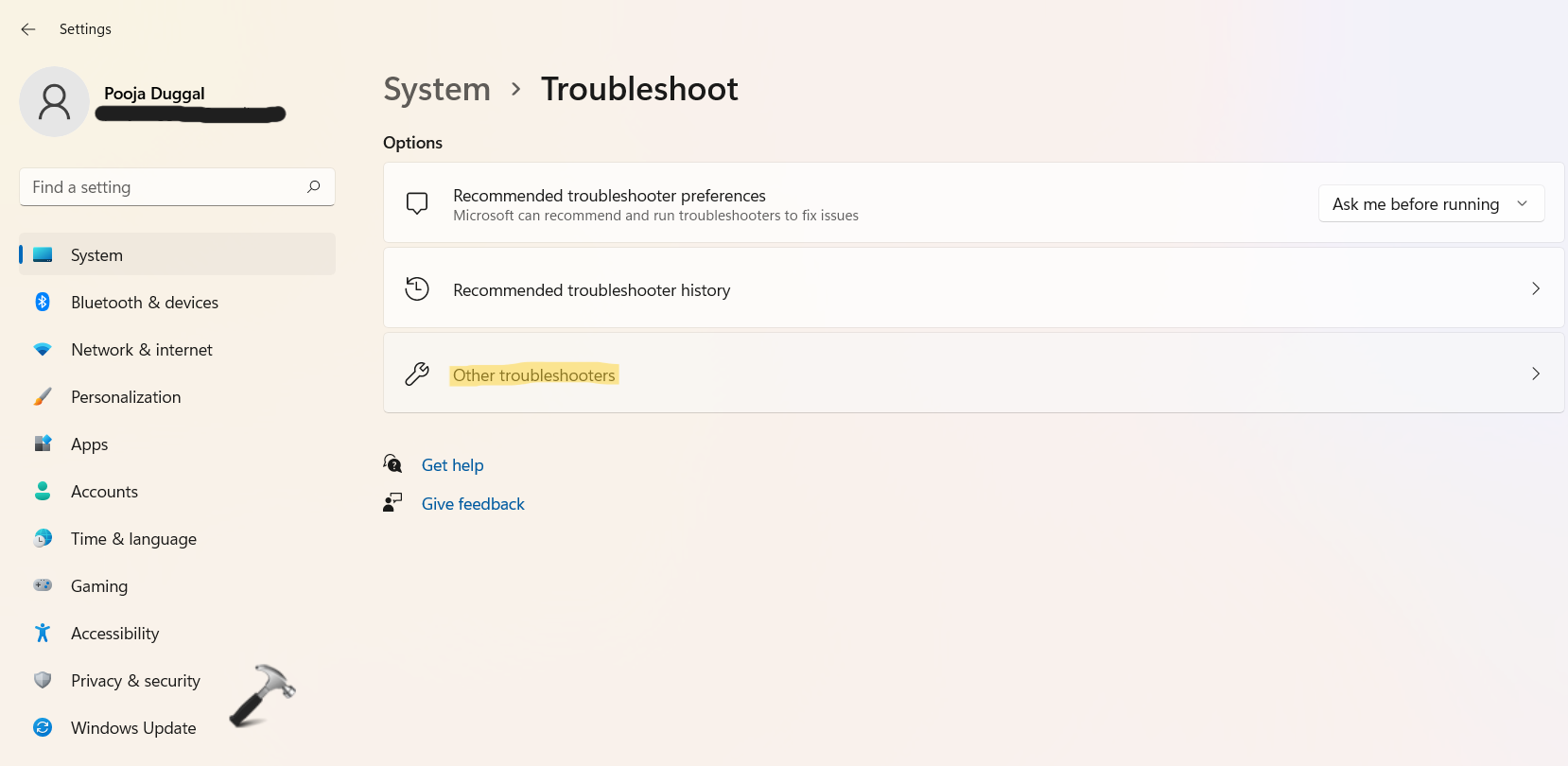Viewport: 1568px width, 766px height.
Task: Click the history clock icon
Action: (x=417, y=289)
